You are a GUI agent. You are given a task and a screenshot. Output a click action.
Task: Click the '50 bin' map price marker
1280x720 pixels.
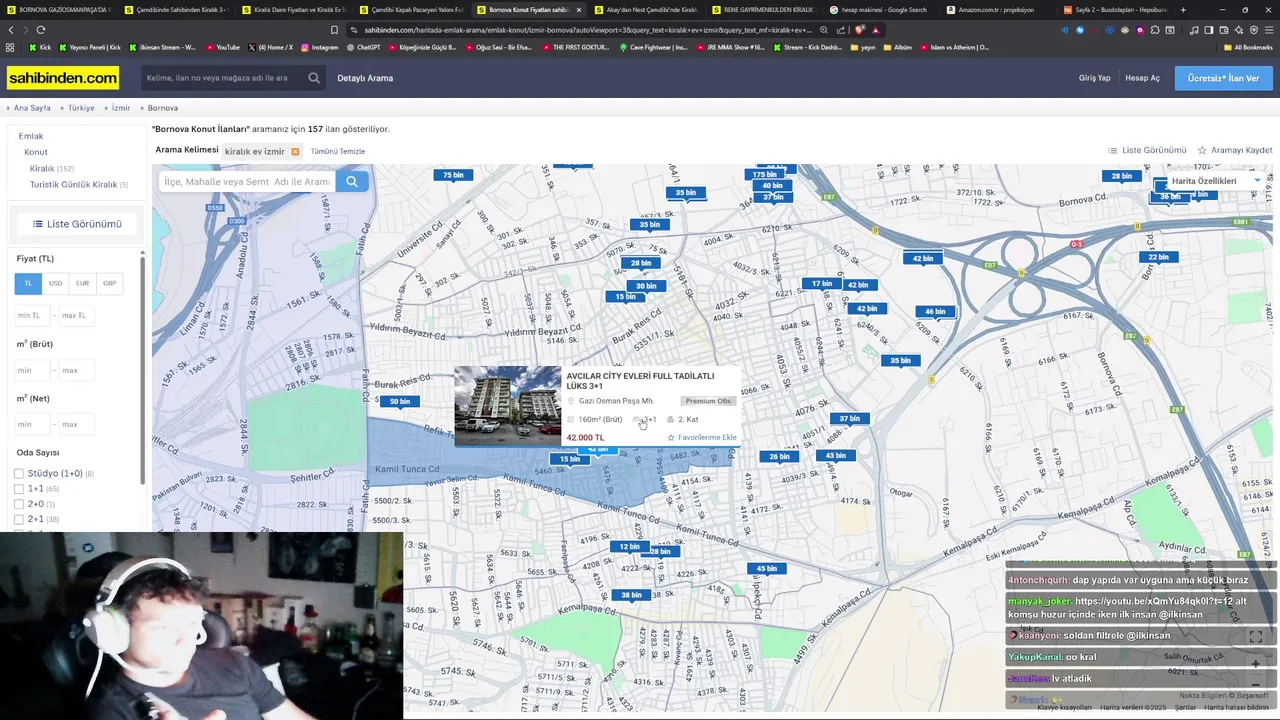[x=400, y=402]
